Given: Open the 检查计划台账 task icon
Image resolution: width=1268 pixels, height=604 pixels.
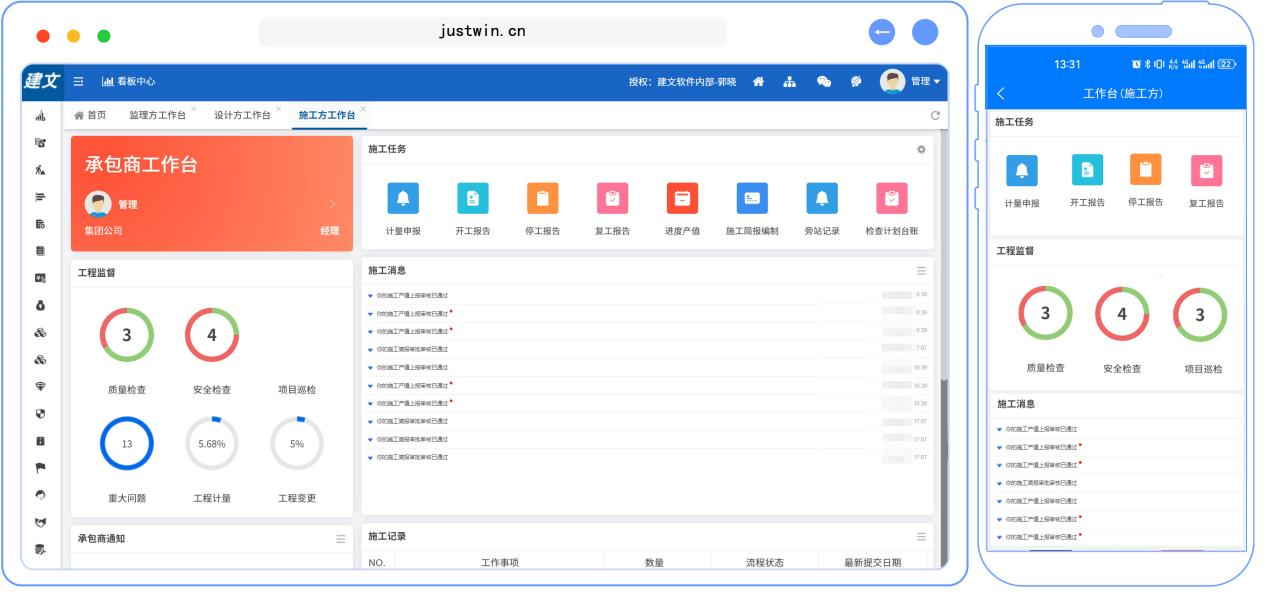Looking at the screenshot, I should pyautogui.click(x=891, y=199).
